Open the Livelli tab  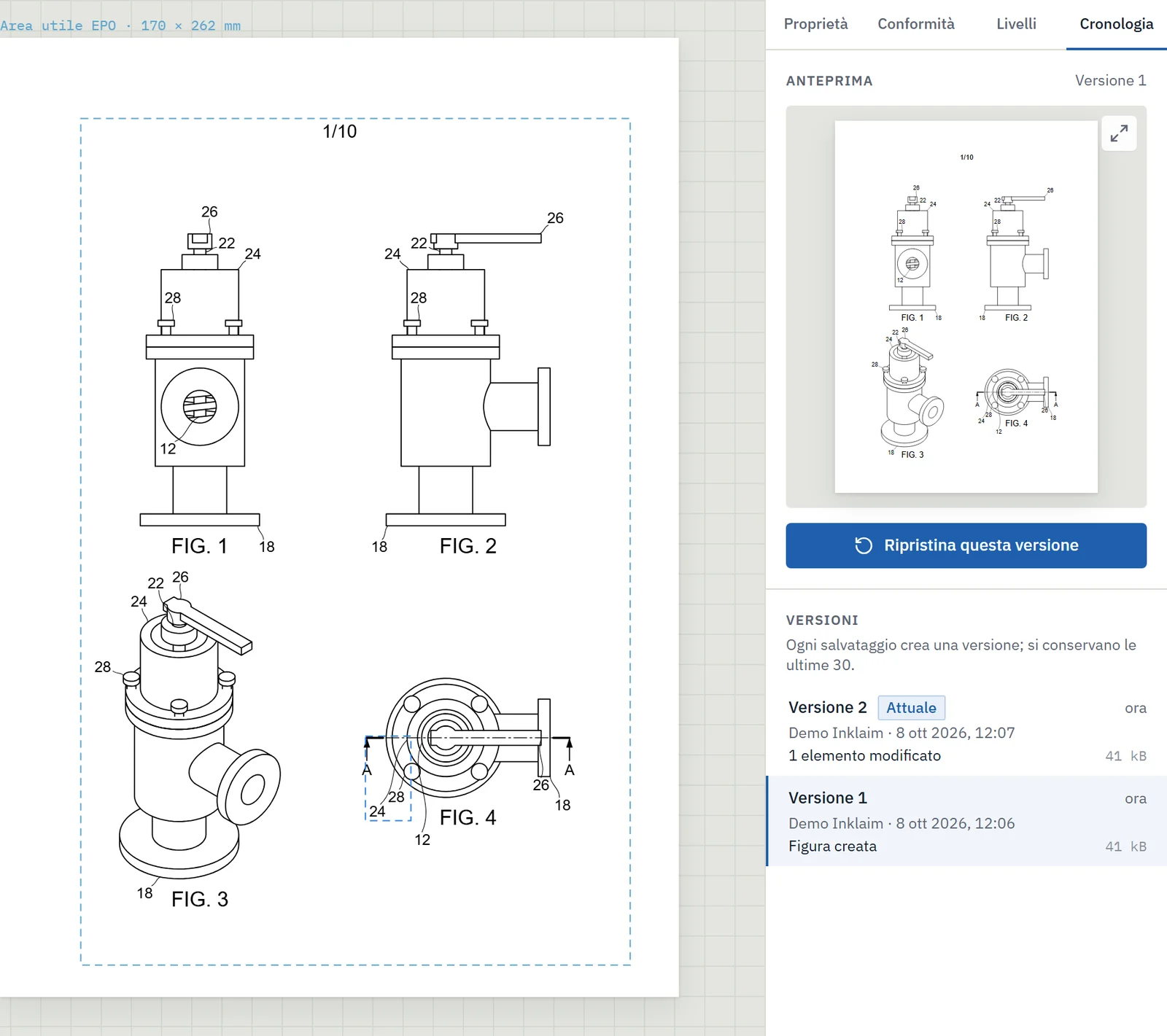tap(1016, 24)
